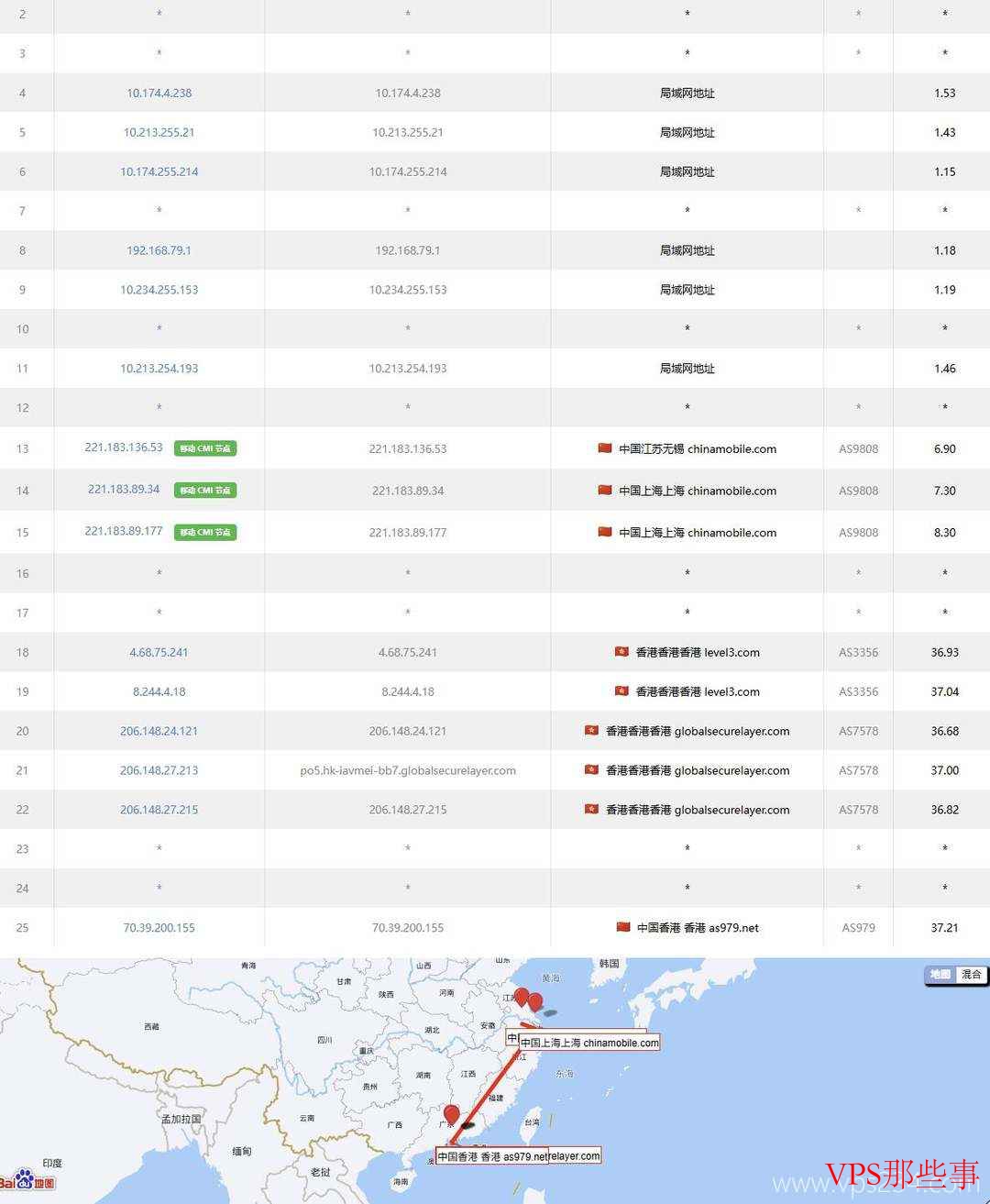Click the map label 中国香港 香港 as979.net
Viewport: 990px width, 1204px height.
point(492,1156)
